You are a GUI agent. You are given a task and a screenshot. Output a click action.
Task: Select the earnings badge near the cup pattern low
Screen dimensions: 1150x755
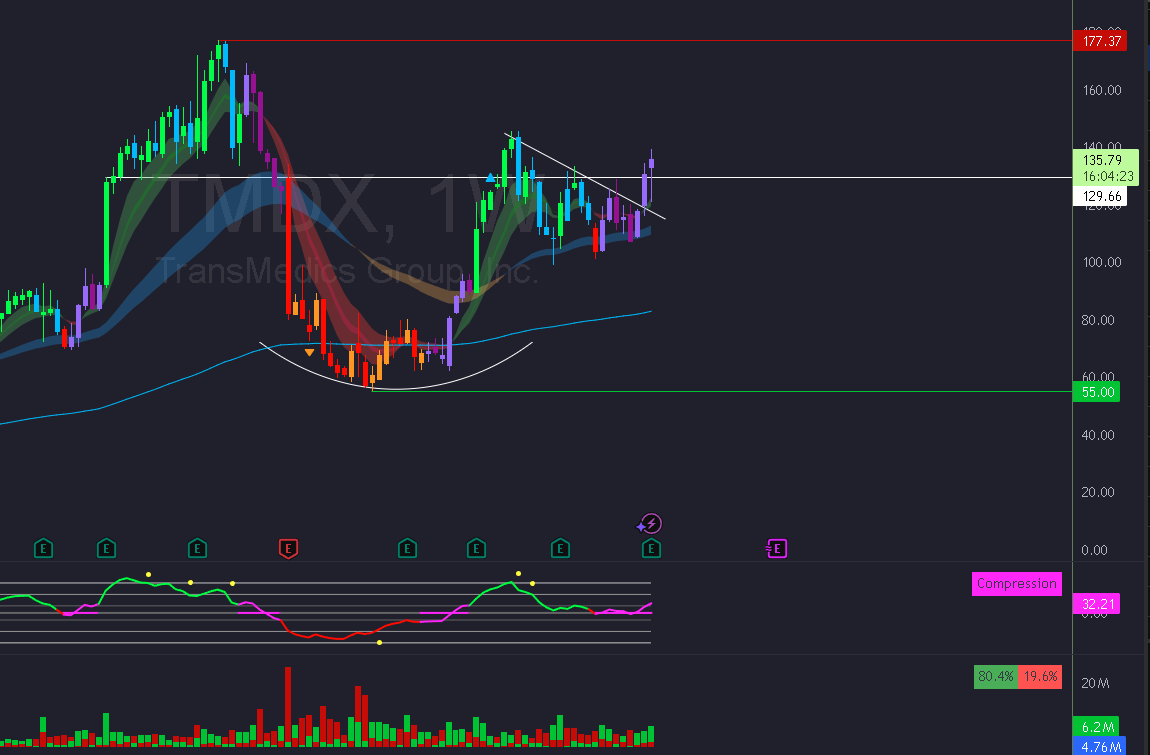(407, 548)
